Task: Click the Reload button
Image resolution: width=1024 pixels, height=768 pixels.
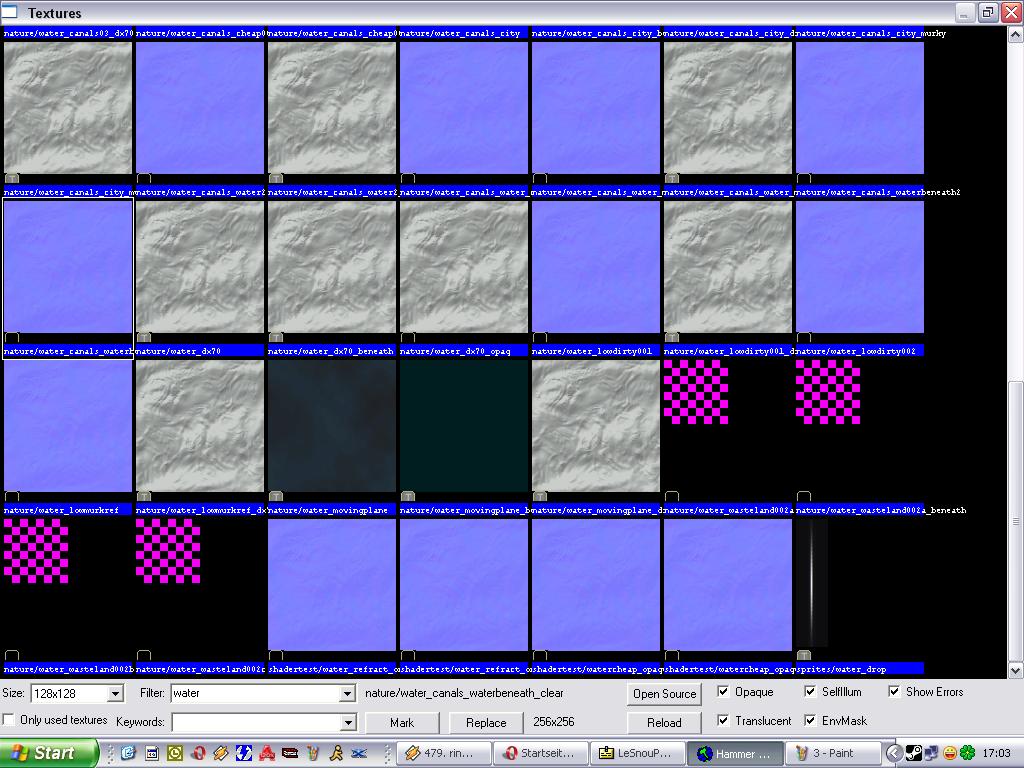Action: pos(664,722)
